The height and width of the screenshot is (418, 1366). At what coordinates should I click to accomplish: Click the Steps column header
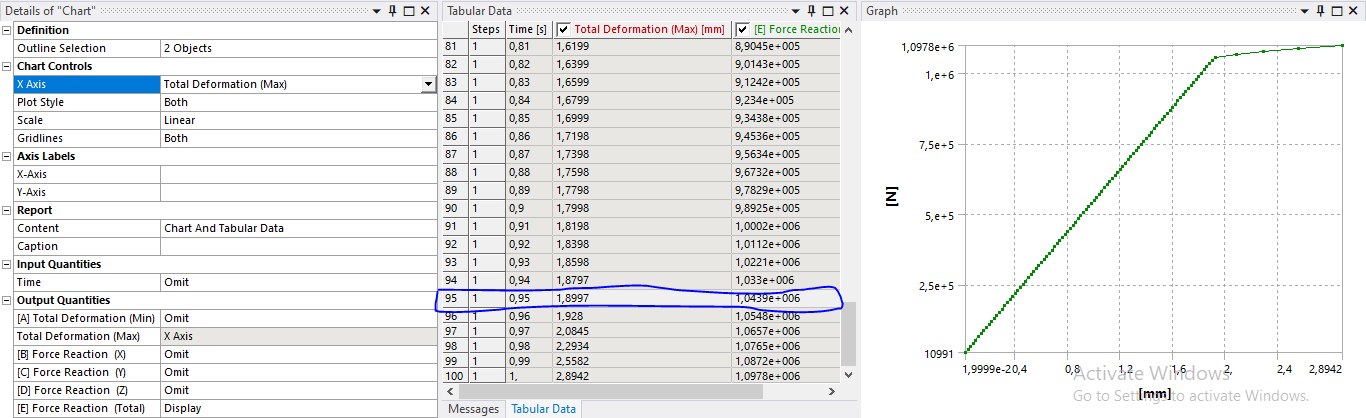(x=485, y=30)
